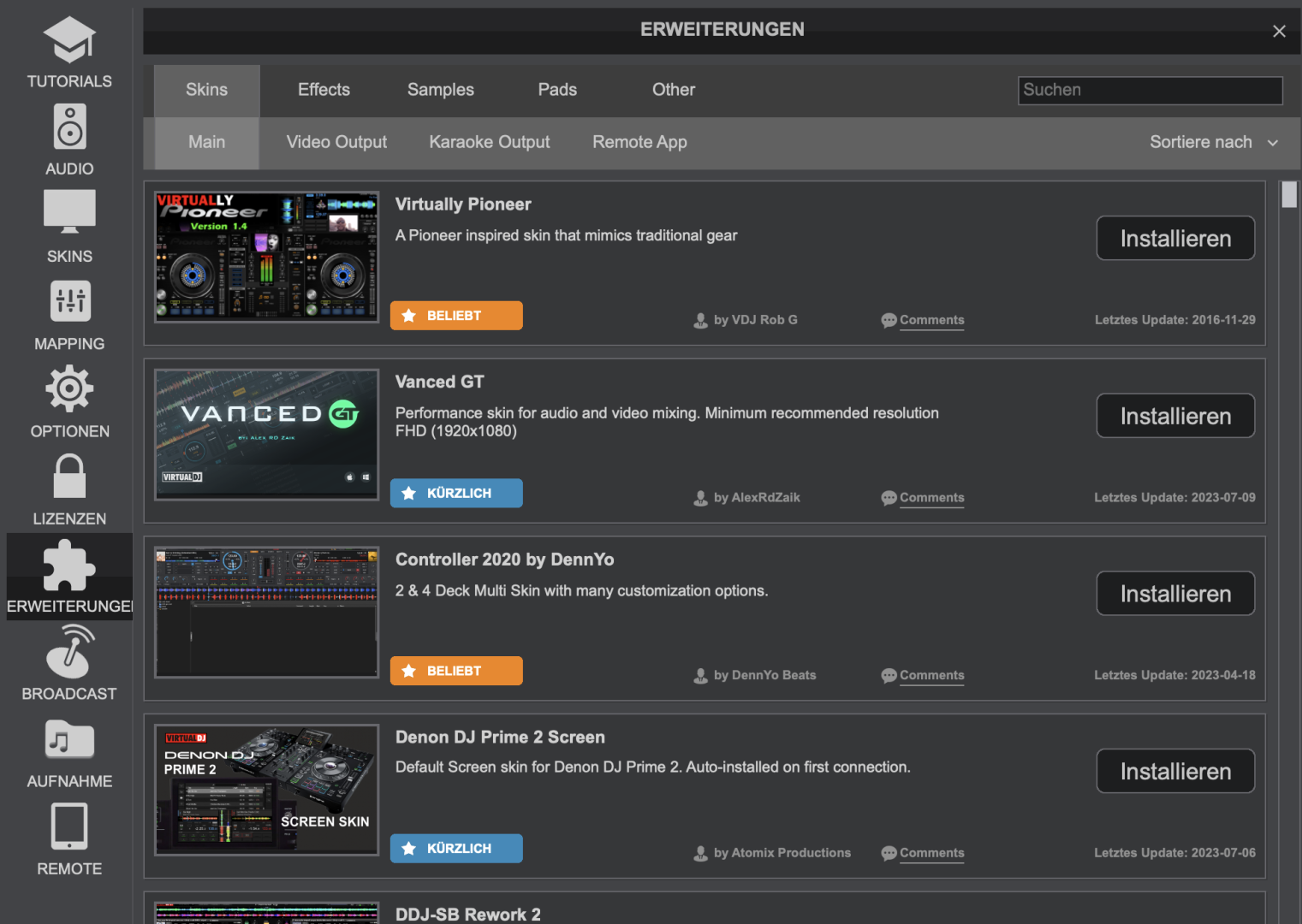Install Controller 2020 by DennYo

pyautogui.click(x=1175, y=594)
